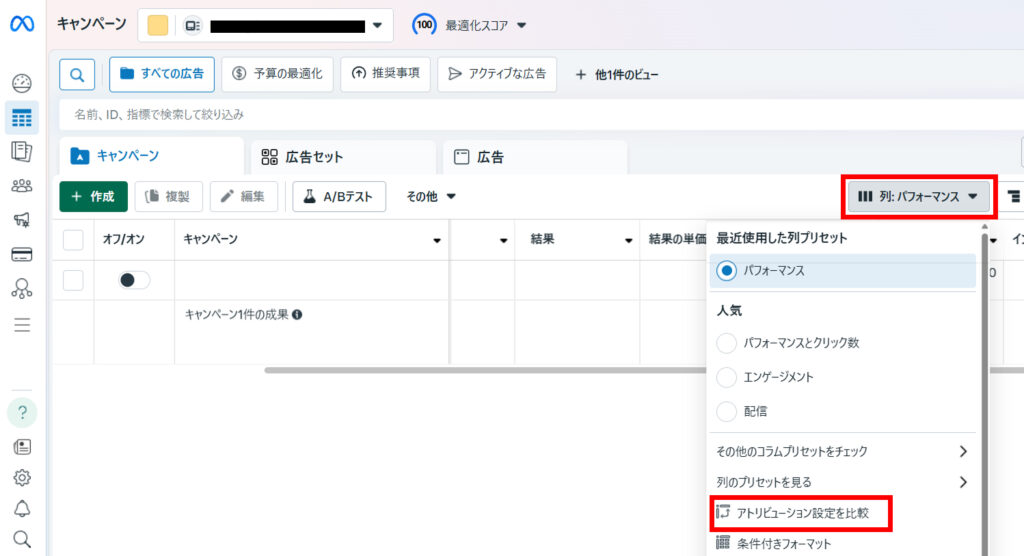Click the オフ/オン column header

[x=123, y=240]
